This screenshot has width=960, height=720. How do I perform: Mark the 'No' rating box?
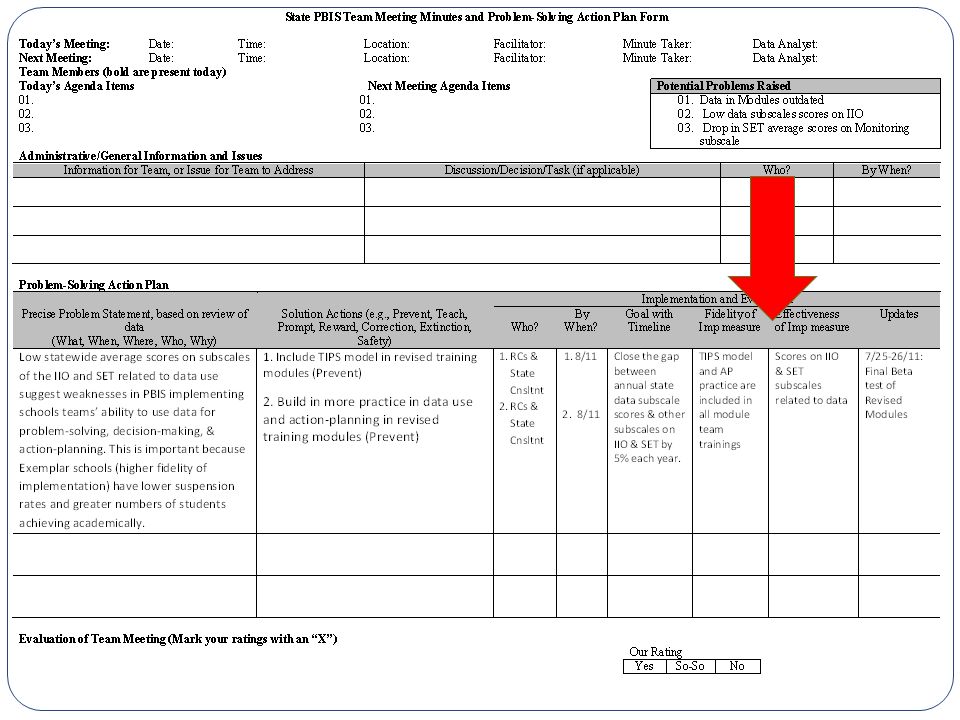click(x=738, y=666)
